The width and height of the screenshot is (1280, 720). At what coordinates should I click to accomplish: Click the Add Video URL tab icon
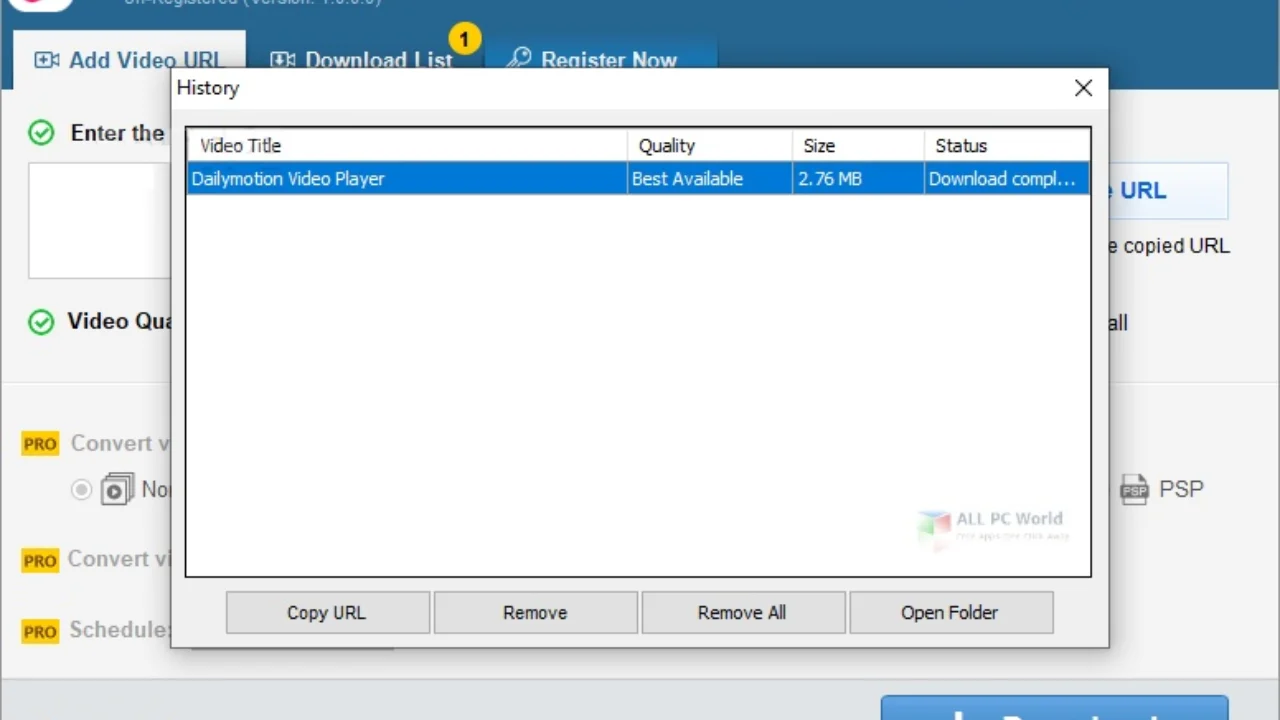point(47,60)
